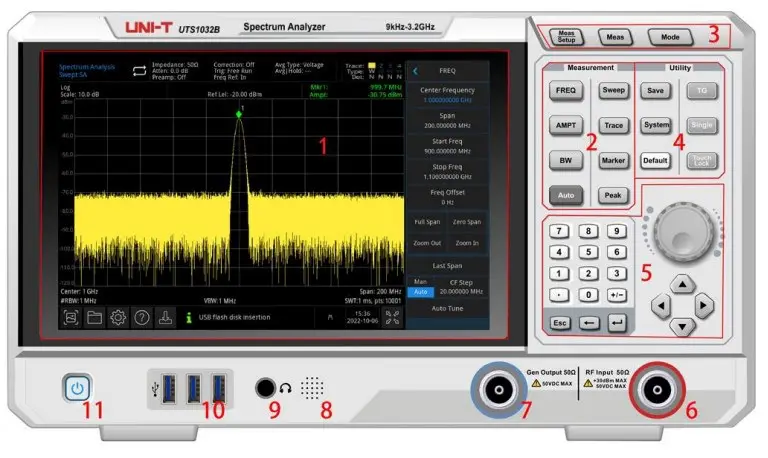The height and width of the screenshot is (458, 768).
Task: Push the Marker hard key
Action: [613, 161]
